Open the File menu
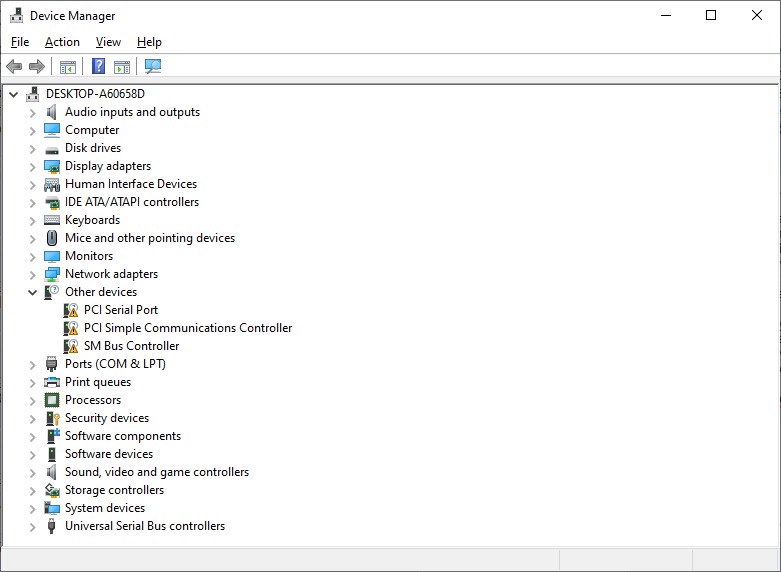 tap(20, 42)
